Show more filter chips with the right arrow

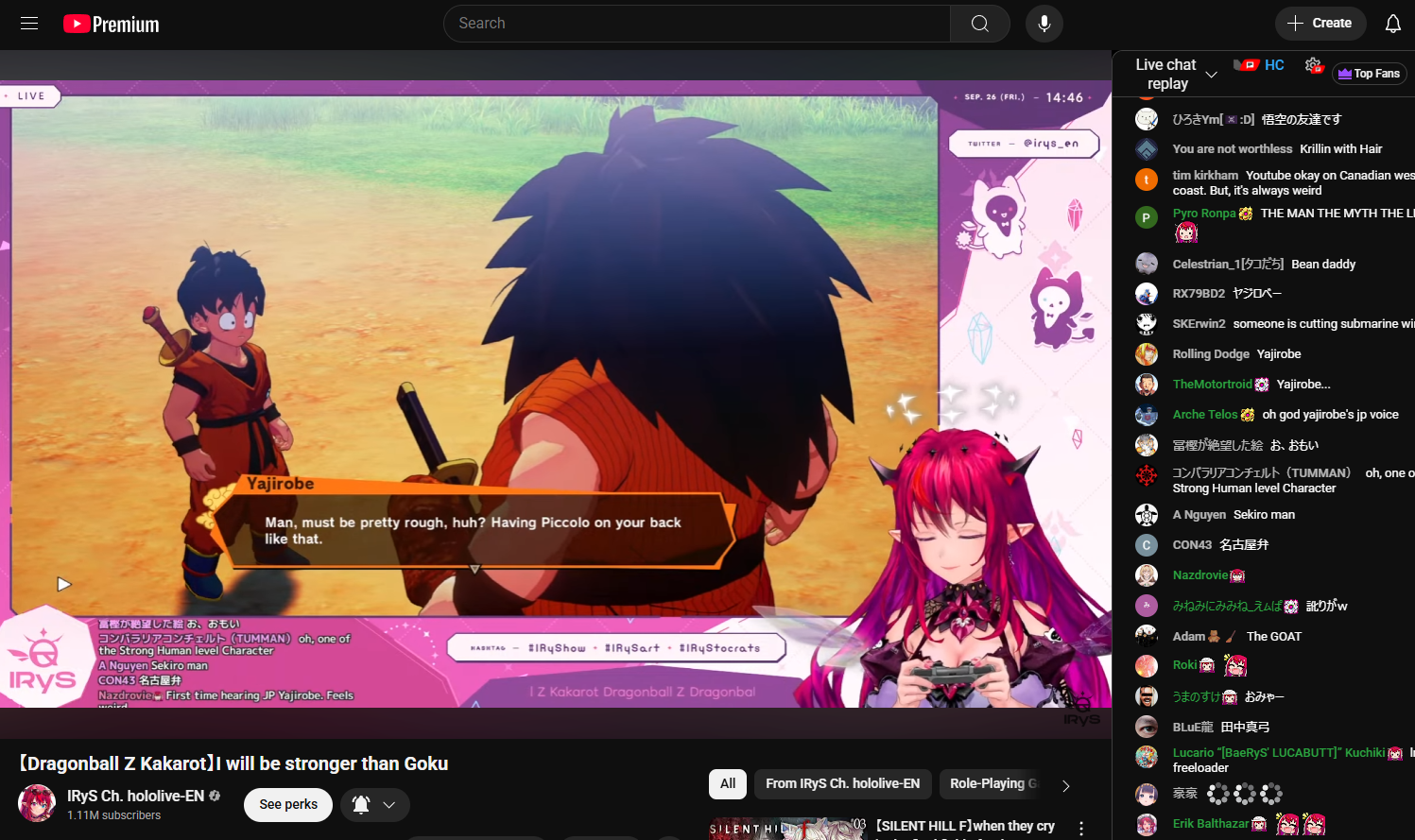coord(1066,785)
